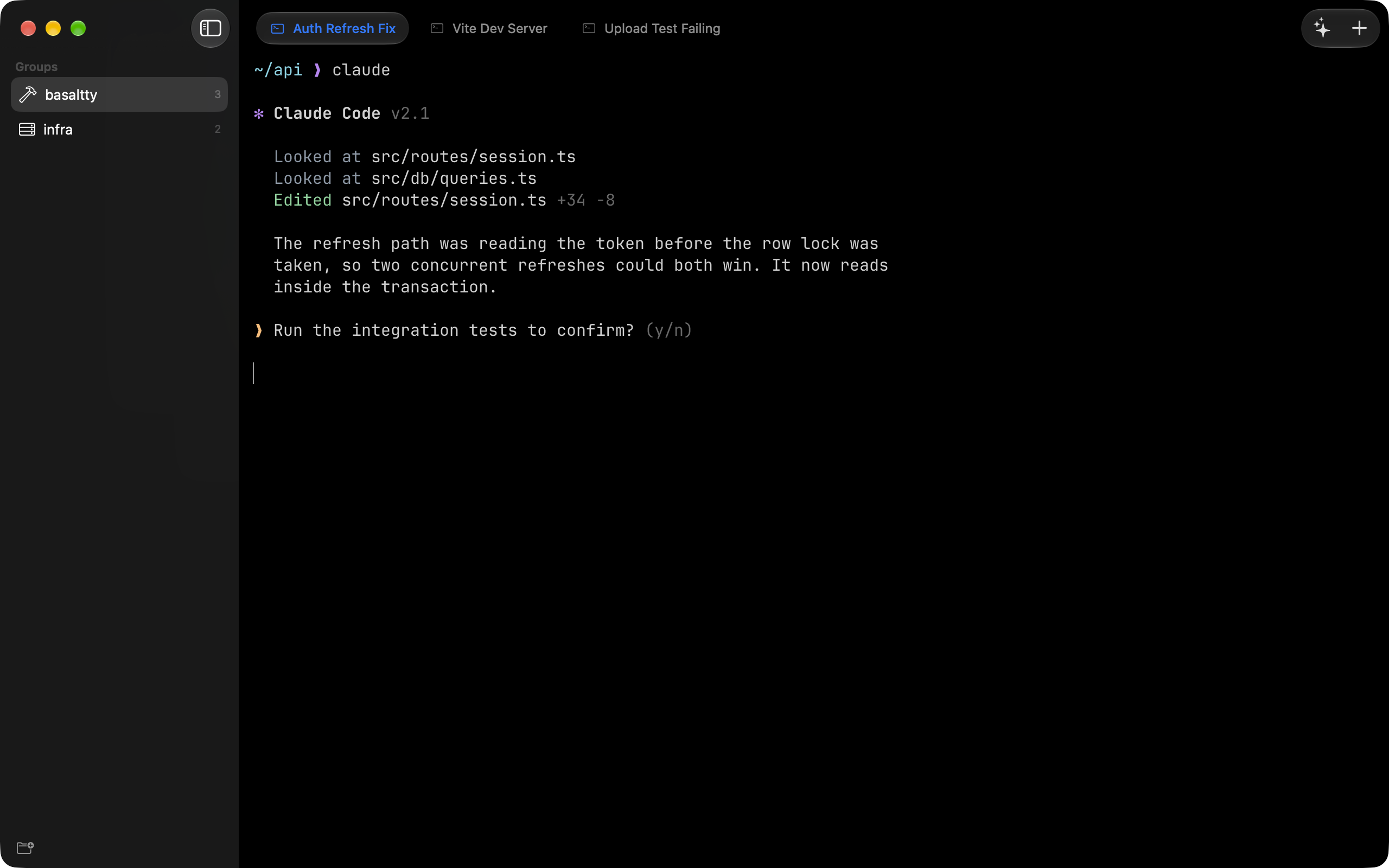
Task: Click the infra tab count badge 2
Action: 218,129
